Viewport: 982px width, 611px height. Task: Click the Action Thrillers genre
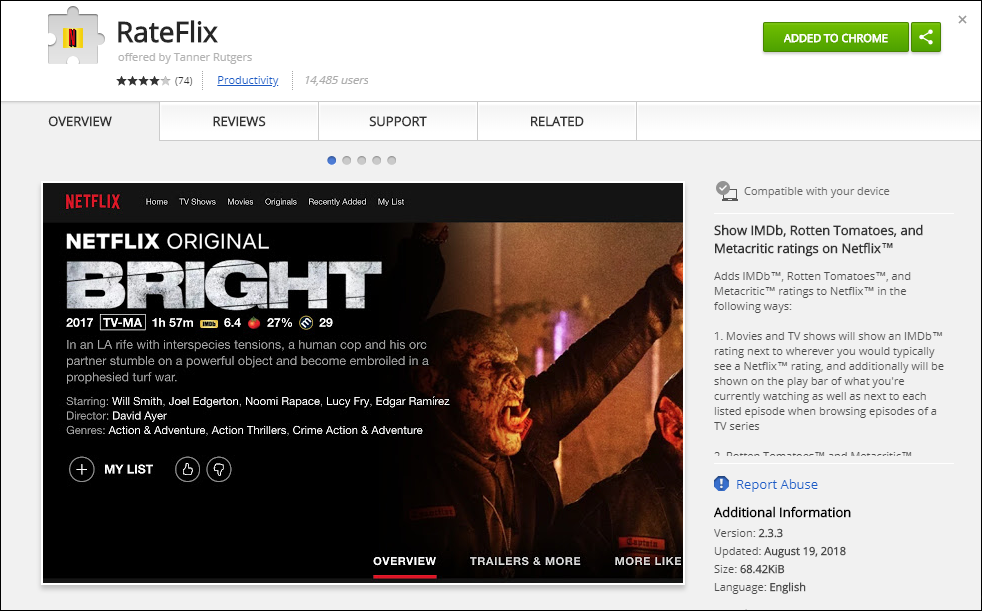click(249, 431)
